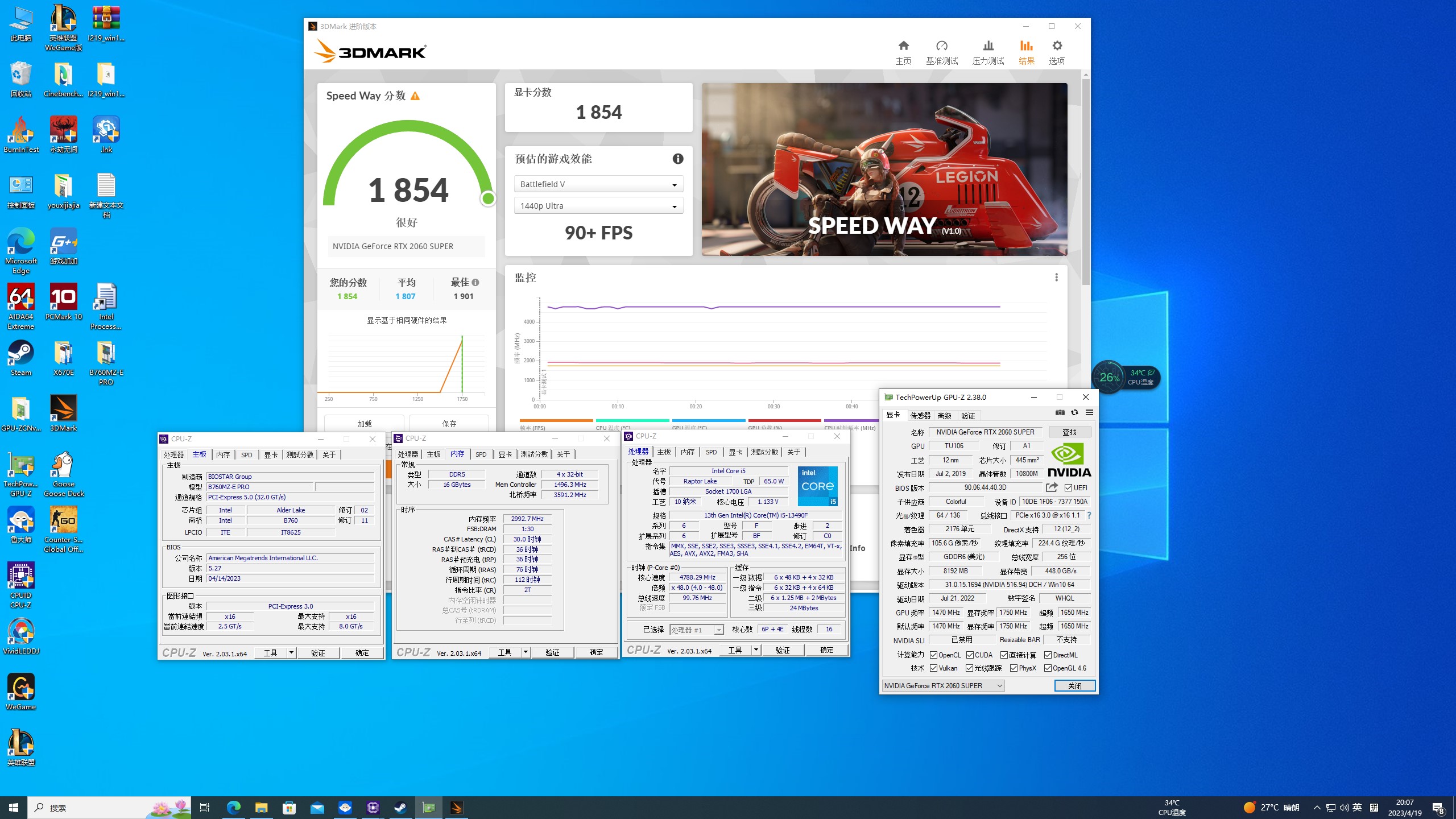Open the GPU-Z hamburger menu icon
Screen dimensions: 1456x819
1089,413
